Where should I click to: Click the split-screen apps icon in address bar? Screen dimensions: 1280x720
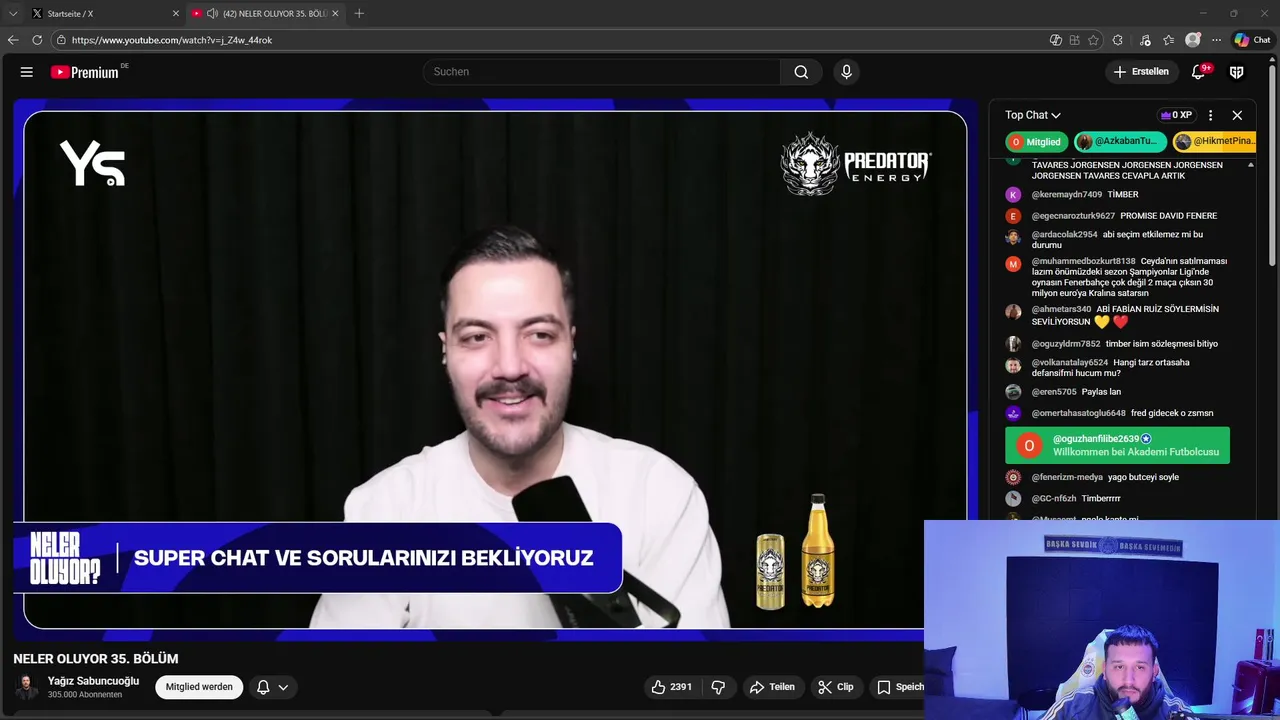coord(1075,40)
